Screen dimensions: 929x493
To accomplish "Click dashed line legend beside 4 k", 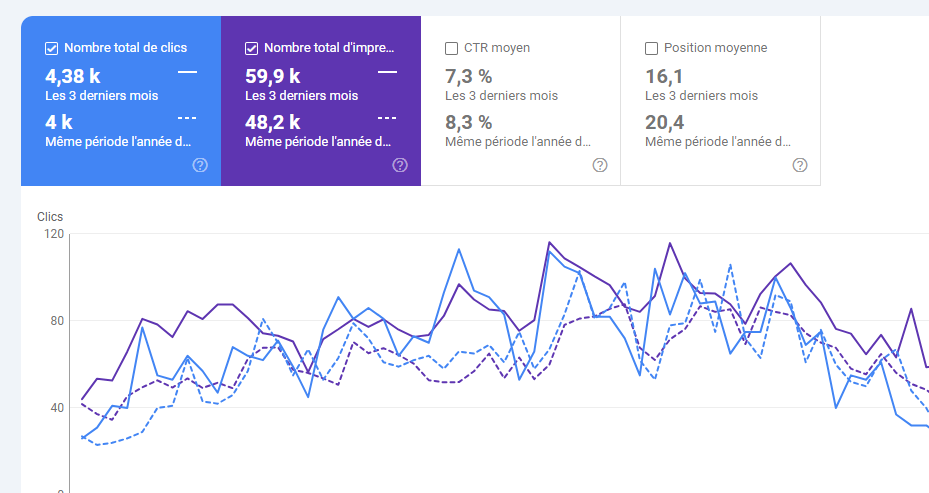I will 187,119.
